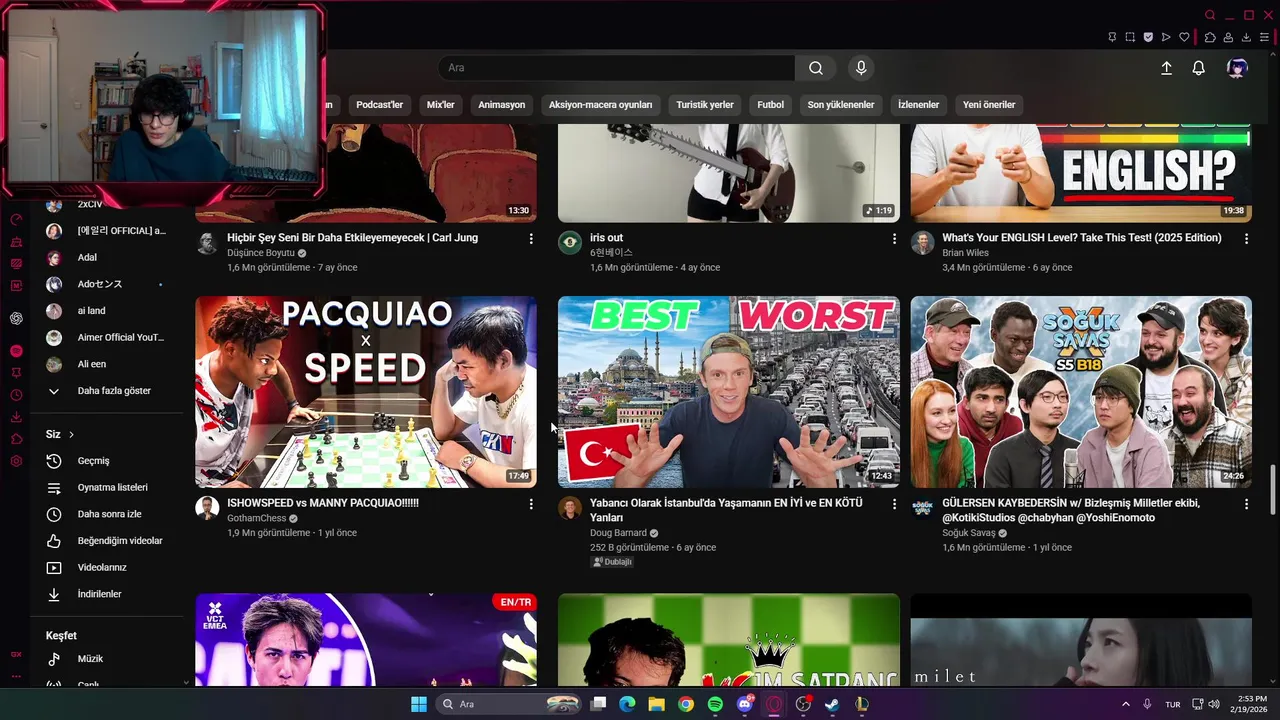Click the YouTube search magnifier button
This screenshot has height=720, width=1280.
(x=816, y=68)
